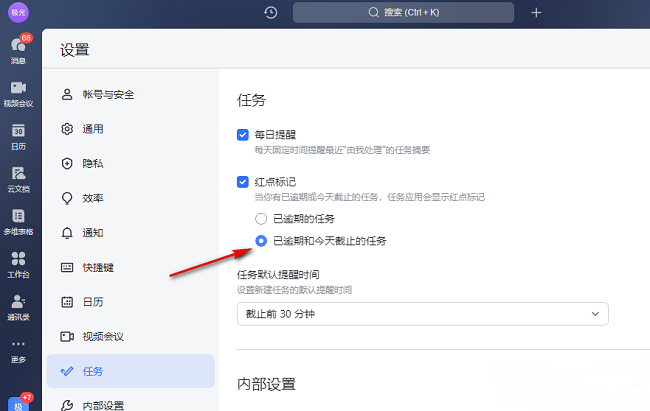This screenshot has width=650, height=411.
Task: Click the lightbulb icon for 效率
Action: (67, 198)
